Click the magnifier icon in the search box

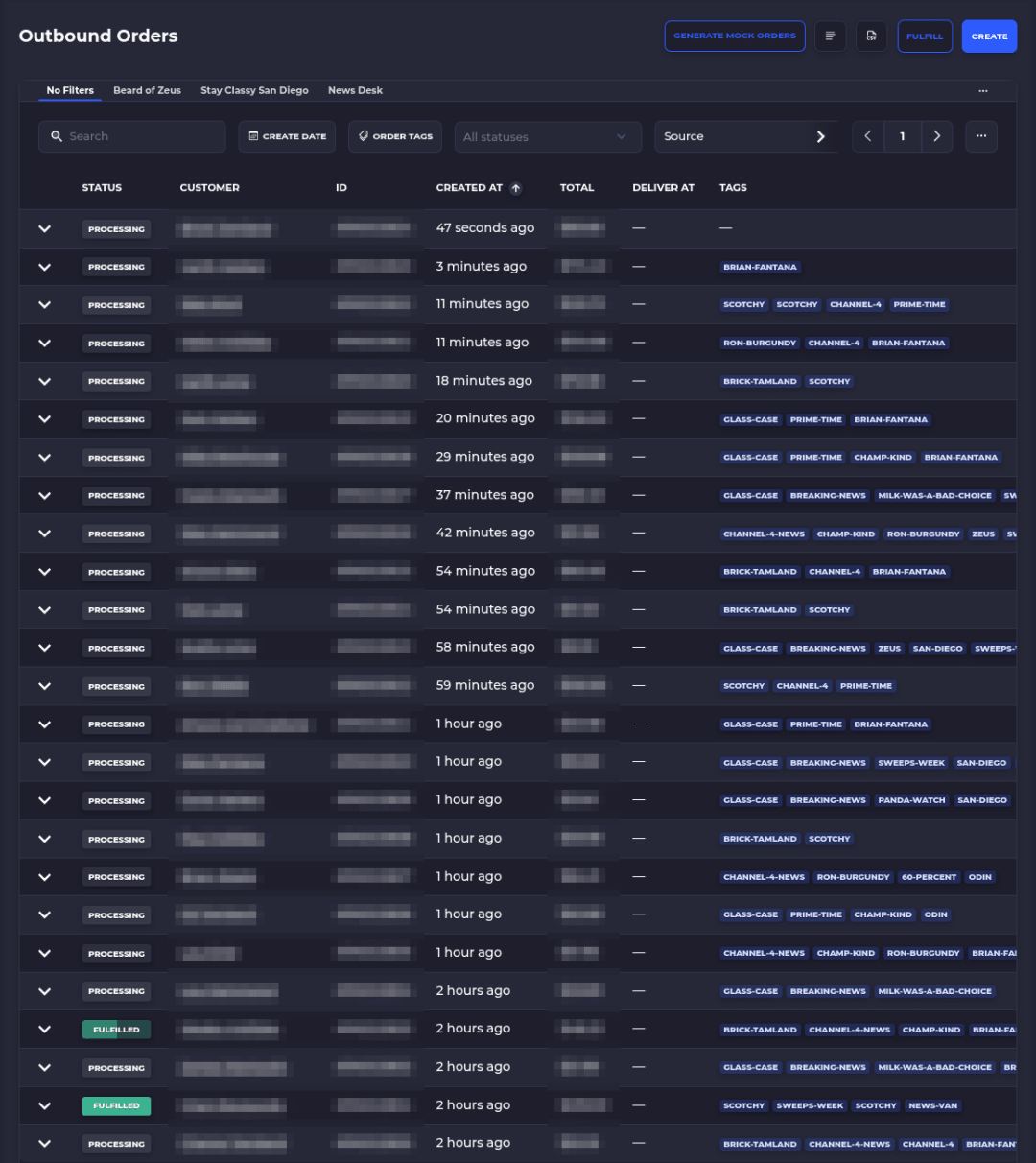pos(58,136)
